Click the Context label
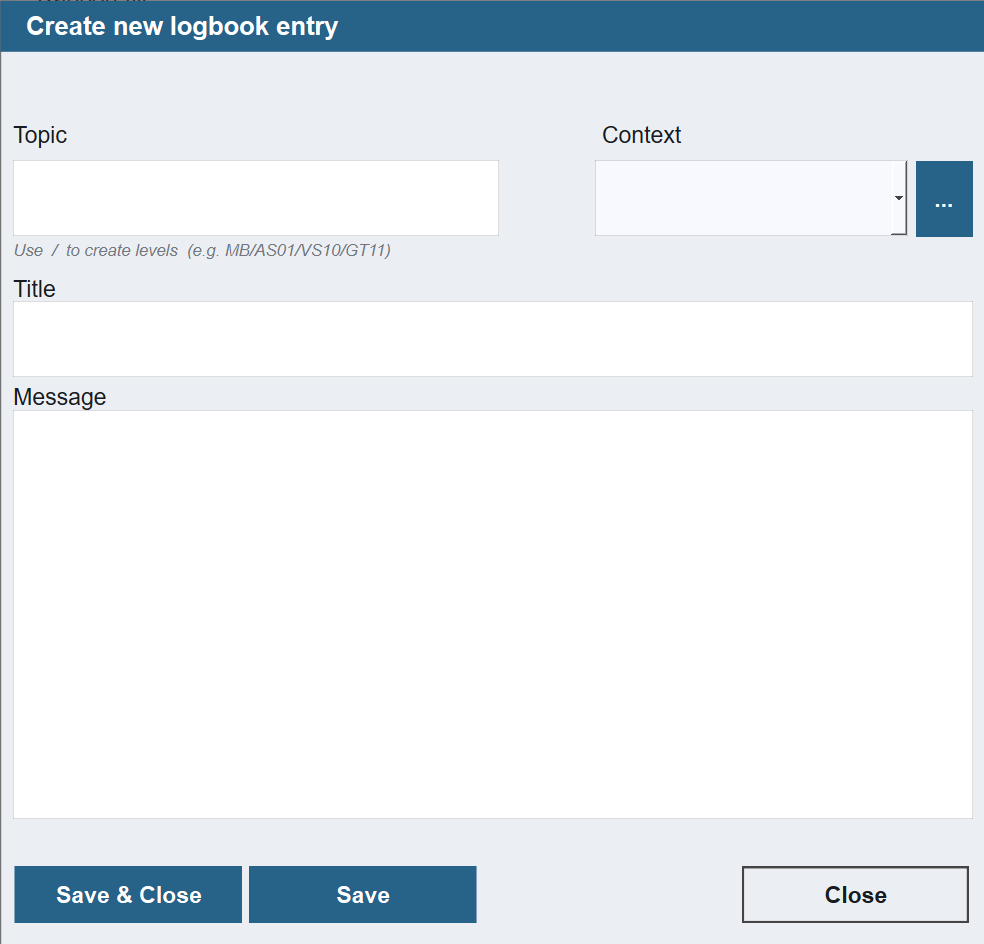Viewport: 984px width, 944px height. pyautogui.click(x=641, y=135)
